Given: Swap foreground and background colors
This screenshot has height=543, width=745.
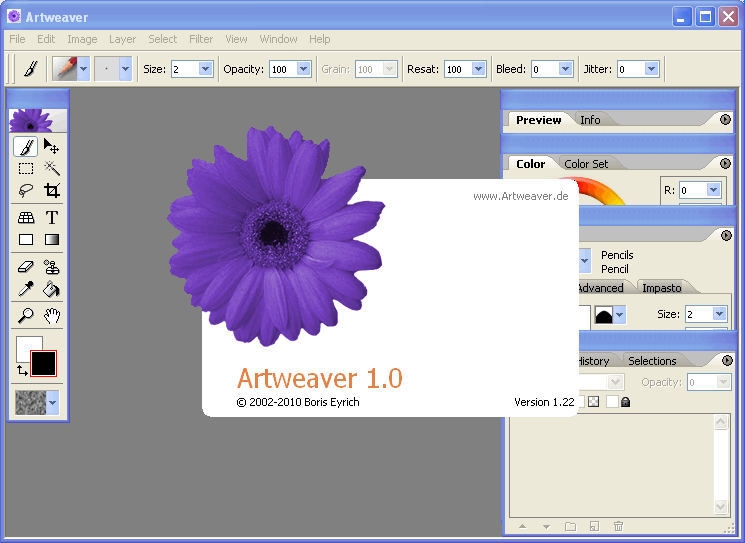Looking at the screenshot, I should [x=22, y=370].
